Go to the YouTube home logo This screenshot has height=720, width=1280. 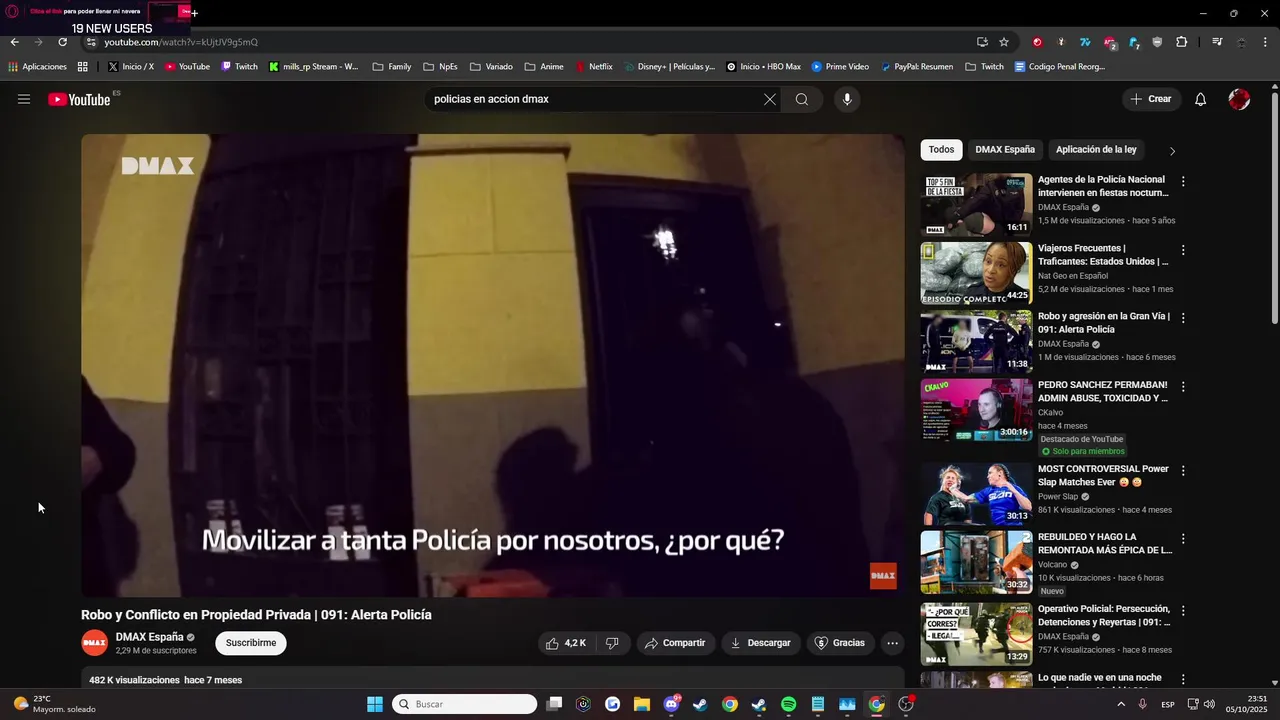coord(79,99)
